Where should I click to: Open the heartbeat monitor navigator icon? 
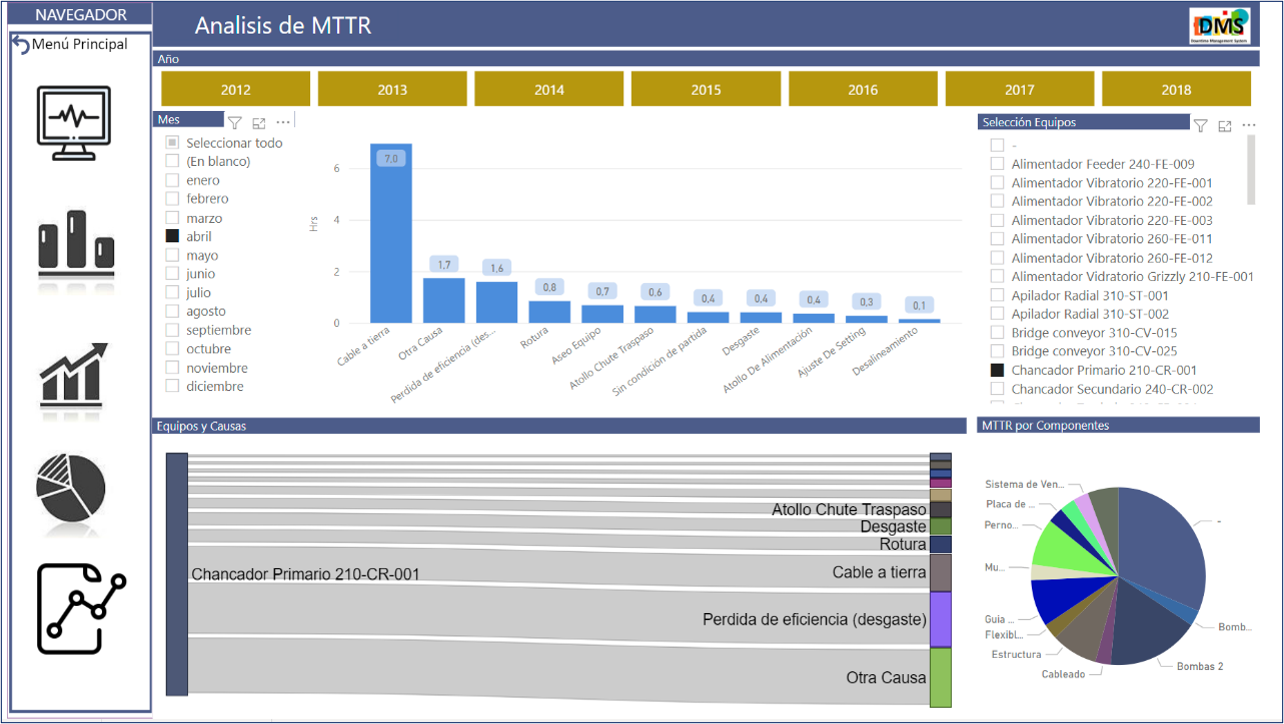point(74,123)
